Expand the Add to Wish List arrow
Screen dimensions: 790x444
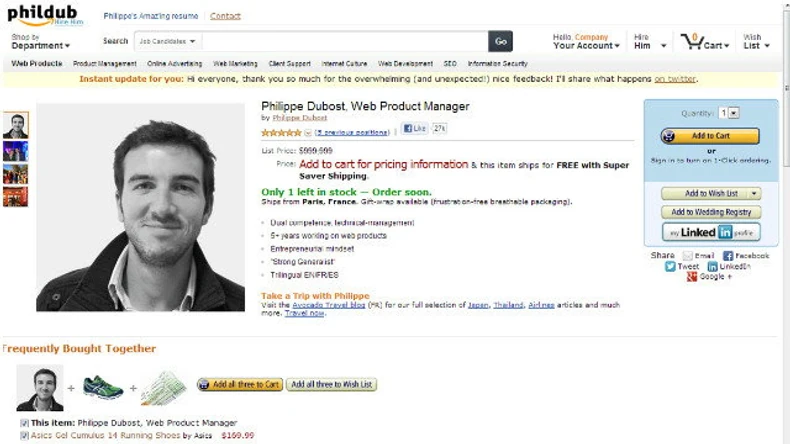pos(753,193)
